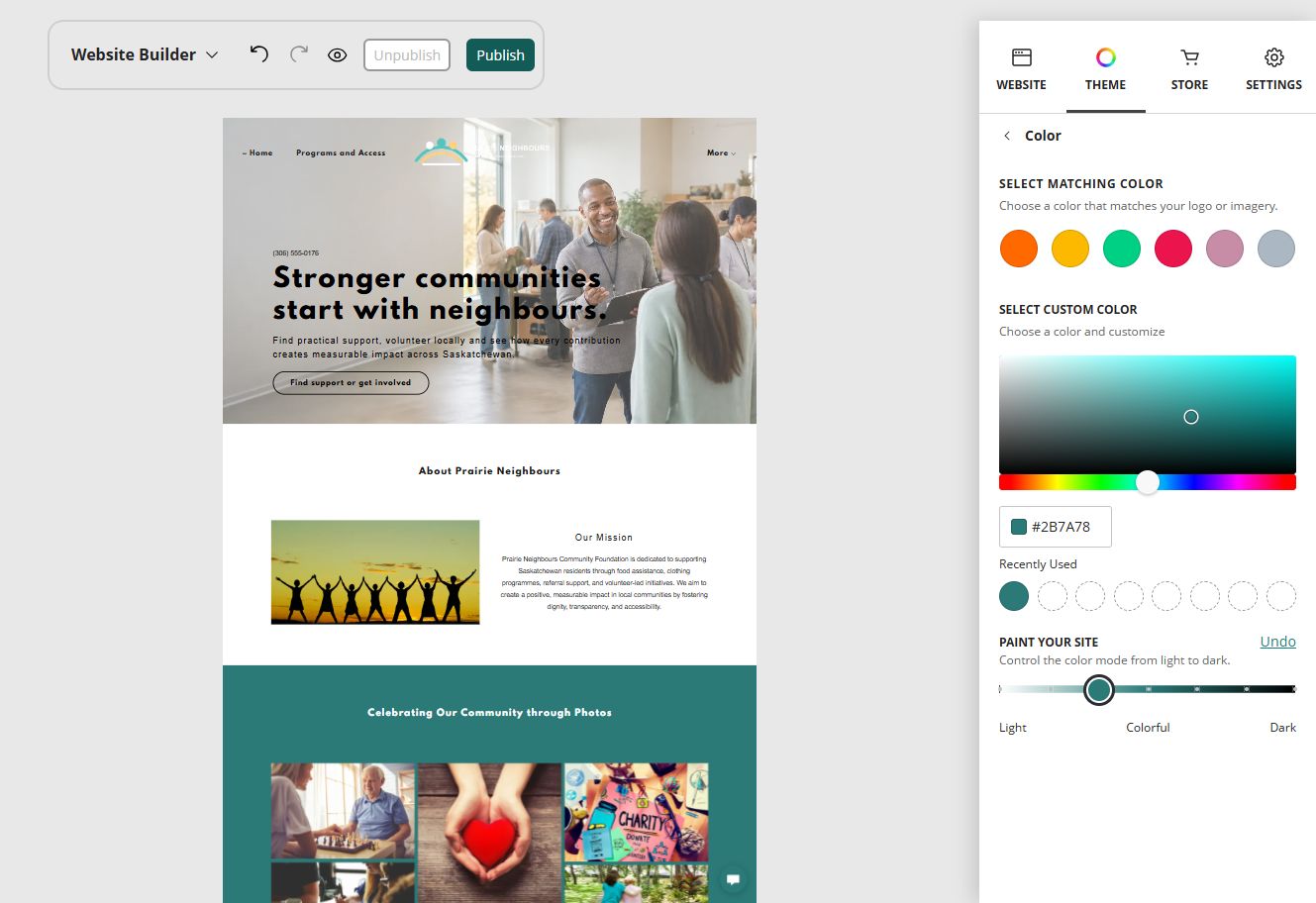Click the rainbow hue slider handle
Image resolution: width=1316 pixels, height=903 pixels.
[x=1148, y=482]
